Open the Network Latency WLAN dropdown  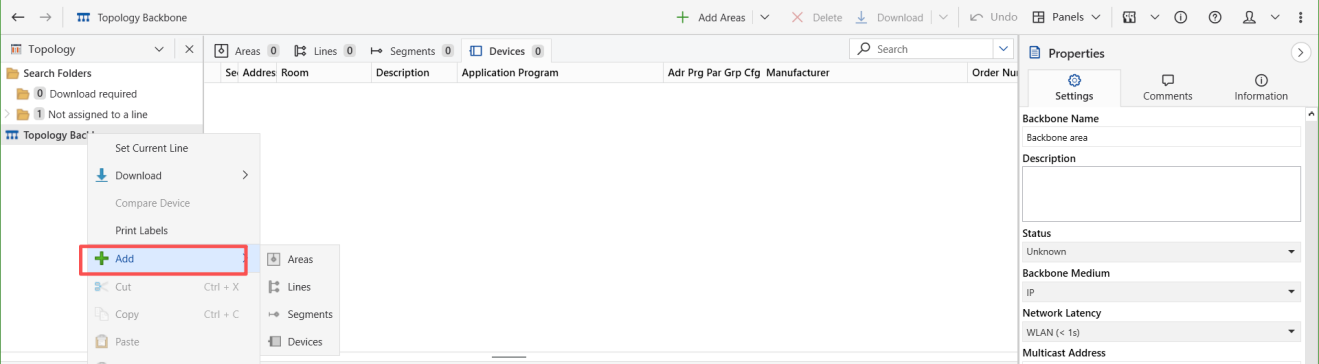1161,332
